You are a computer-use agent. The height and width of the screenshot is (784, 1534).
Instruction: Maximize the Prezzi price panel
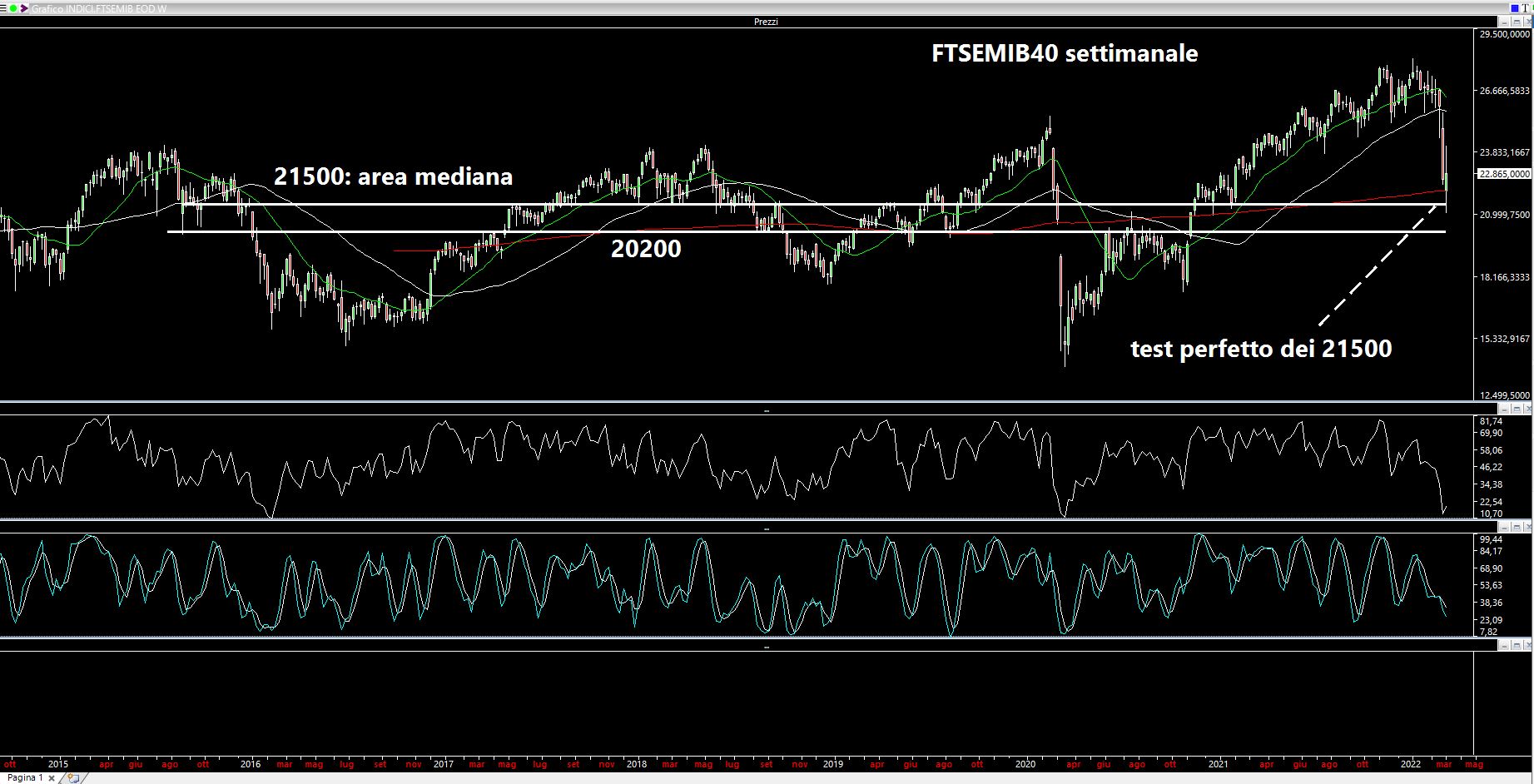pyautogui.click(x=1517, y=22)
